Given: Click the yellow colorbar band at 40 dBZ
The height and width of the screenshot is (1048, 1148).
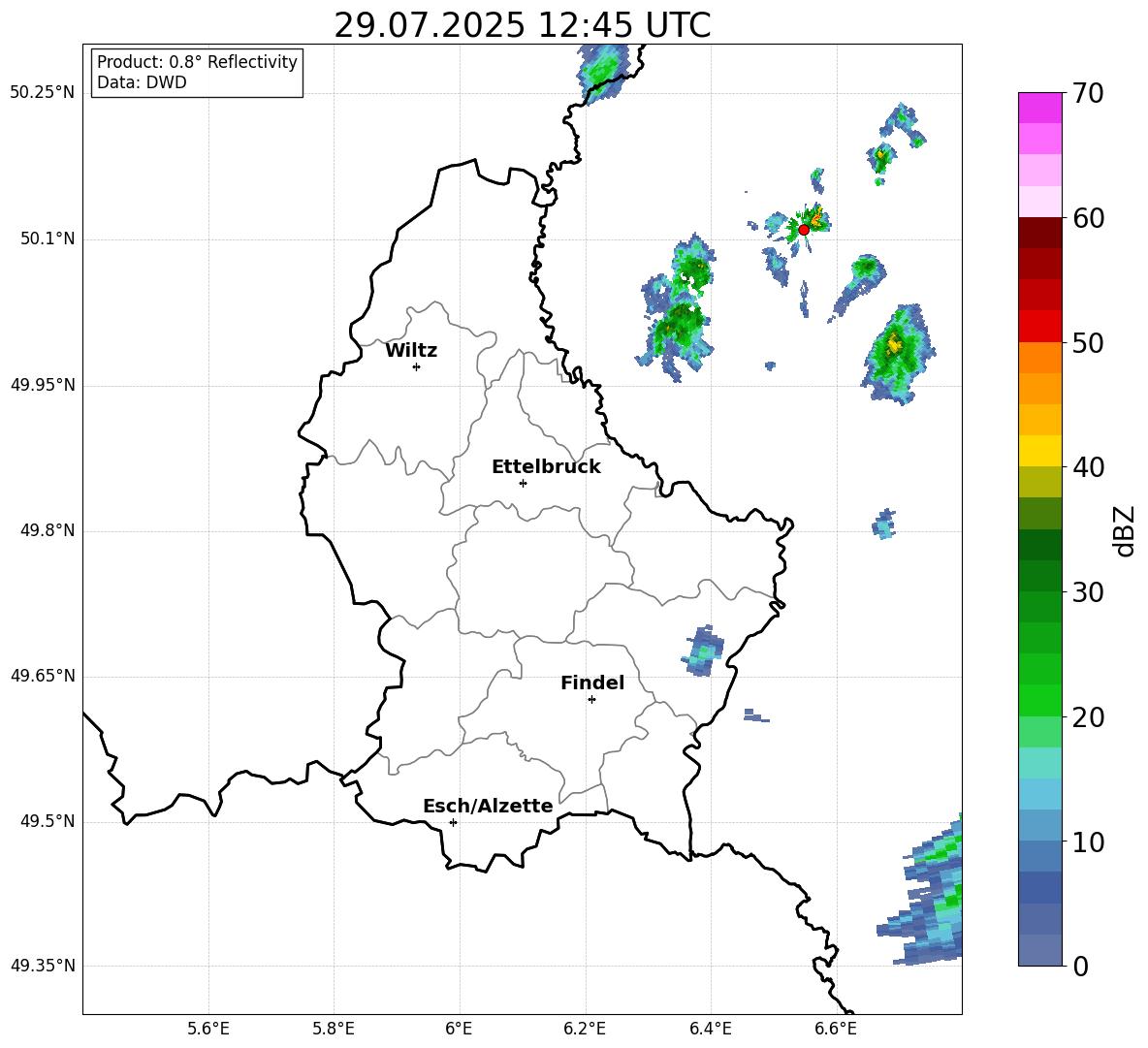Looking at the screenshot, I should 1039,451.
